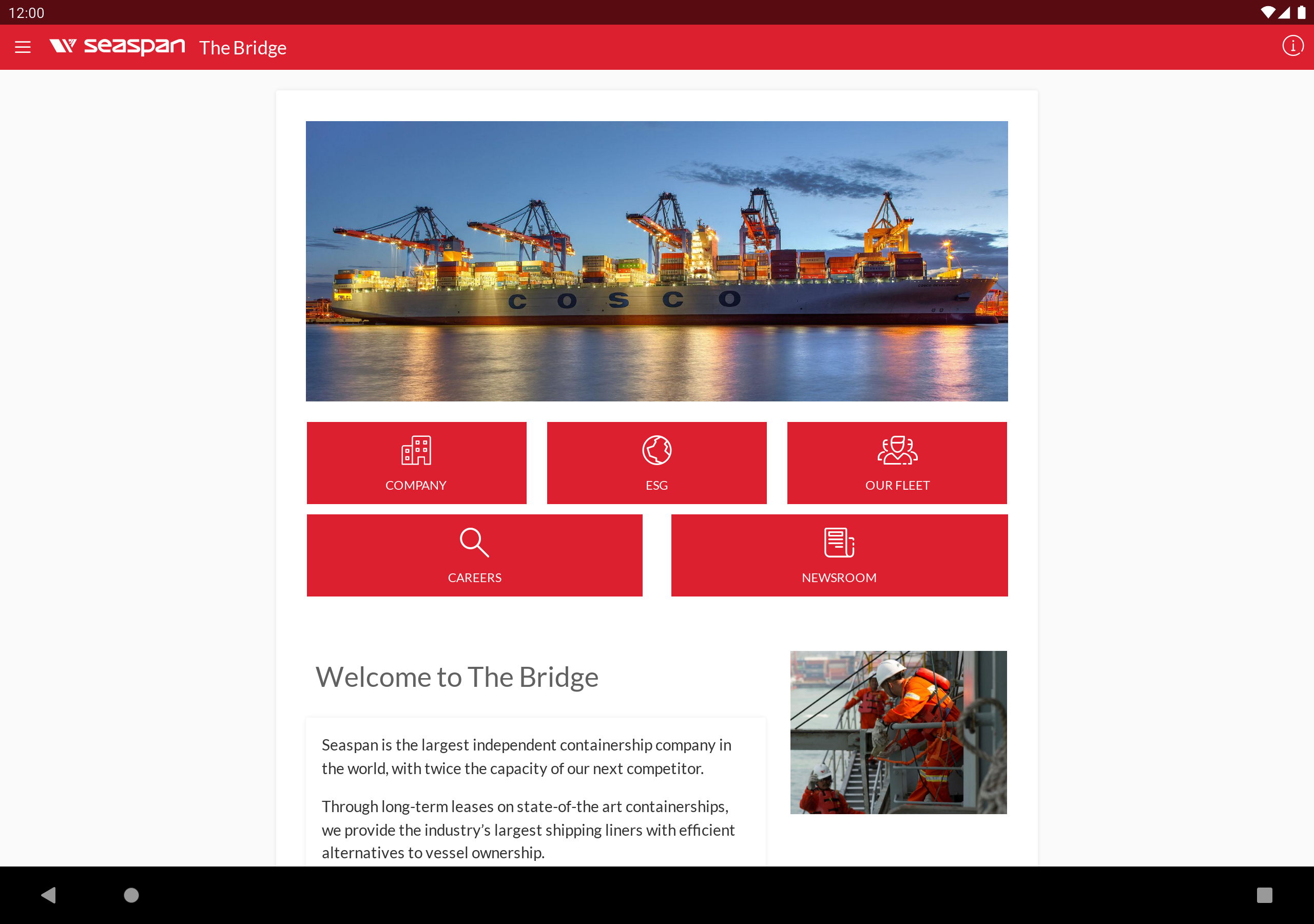This screenshot has height=924, width=1314.
Task: Tap the OUR FLEET crew icon
Action: click(897, 450)
